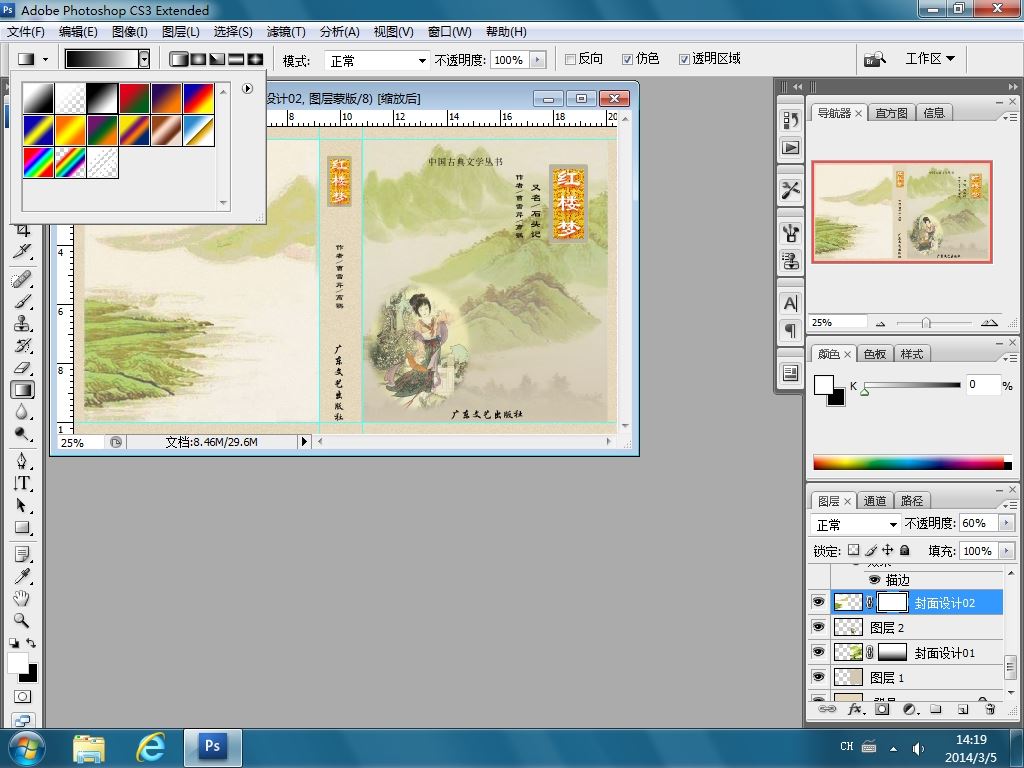Select the Slice tool

click(x=22, y=251)
